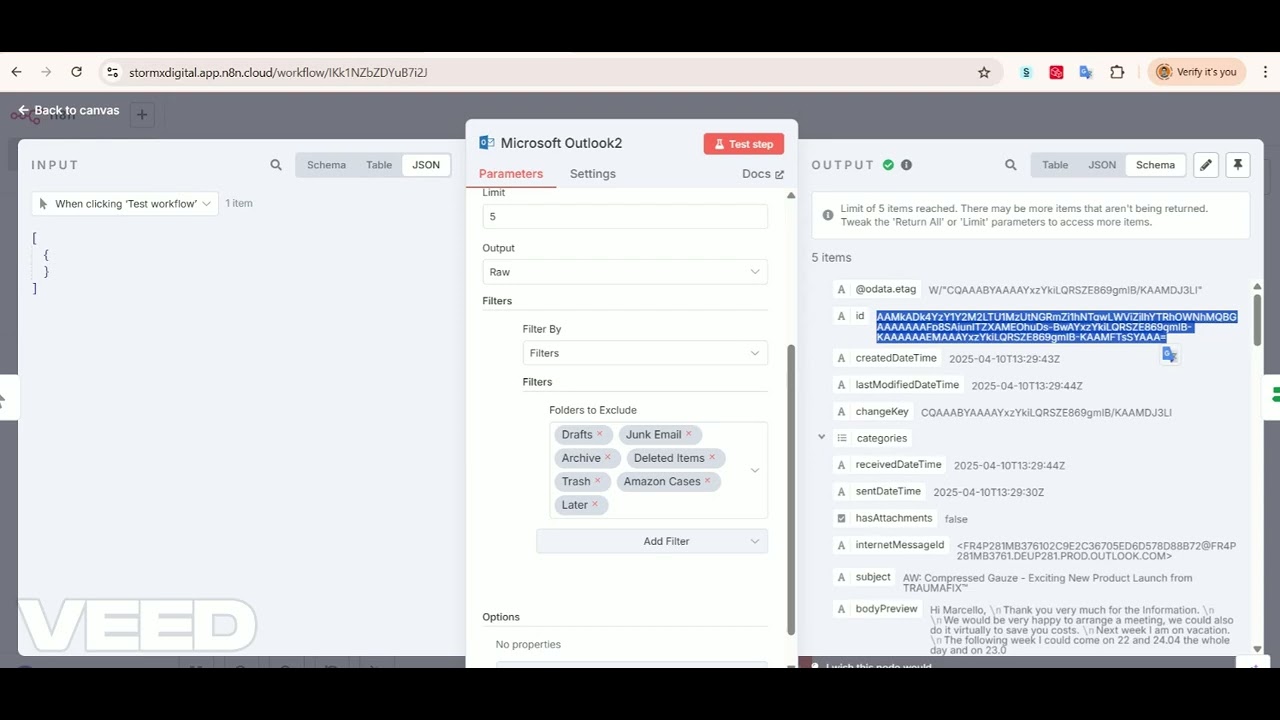Remove the Trash folder tag
Viewport: 1280px width, 720px height.
click(x=598, y=481)
